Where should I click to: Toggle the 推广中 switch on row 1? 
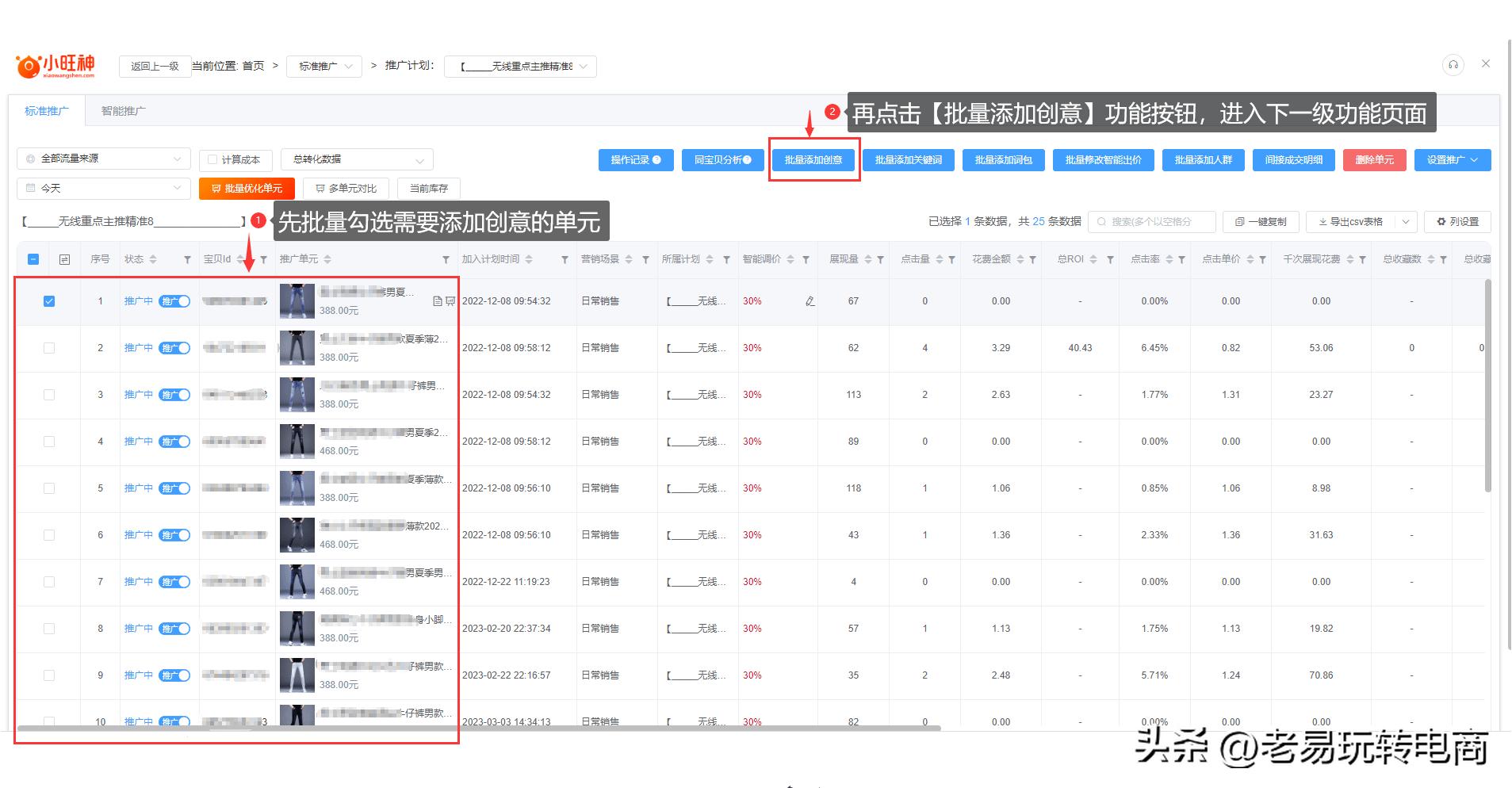(175, 300)
